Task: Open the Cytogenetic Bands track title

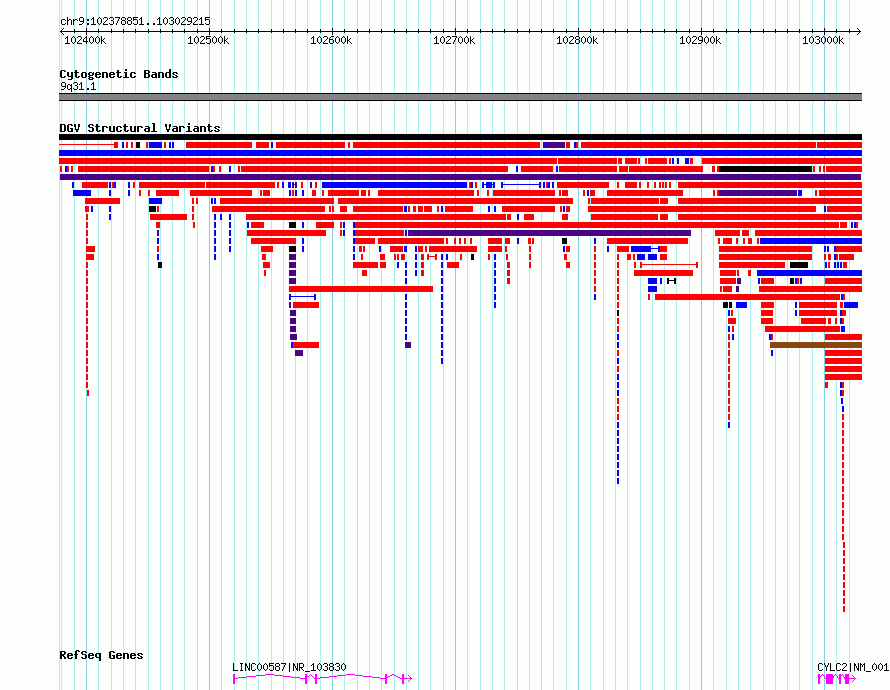Action: point(119,74)
